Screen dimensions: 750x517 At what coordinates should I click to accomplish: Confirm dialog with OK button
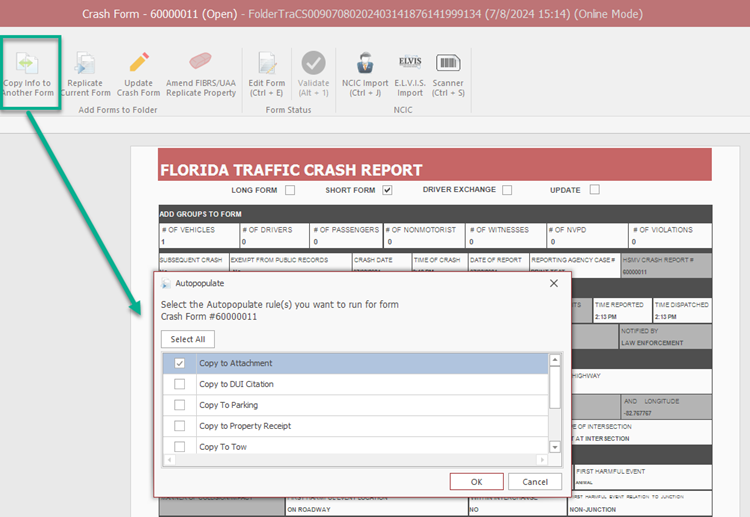coord(476,482)
